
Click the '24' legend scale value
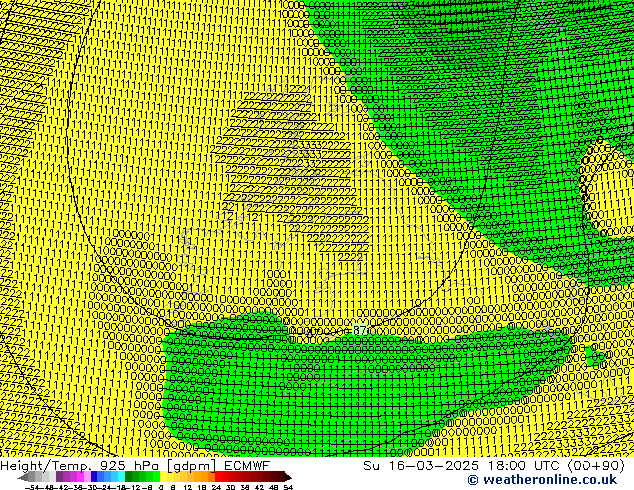tap(216, 488)
